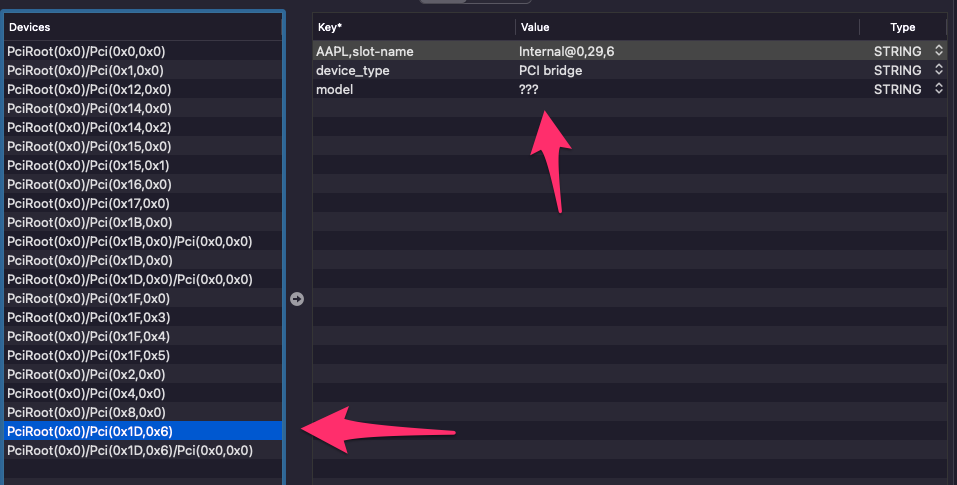Select device PciRoot(0x0)/Pci(0x1D,0x0)
Image resolution: width=957 pixels, height=485 pixels.
[143, 260]
